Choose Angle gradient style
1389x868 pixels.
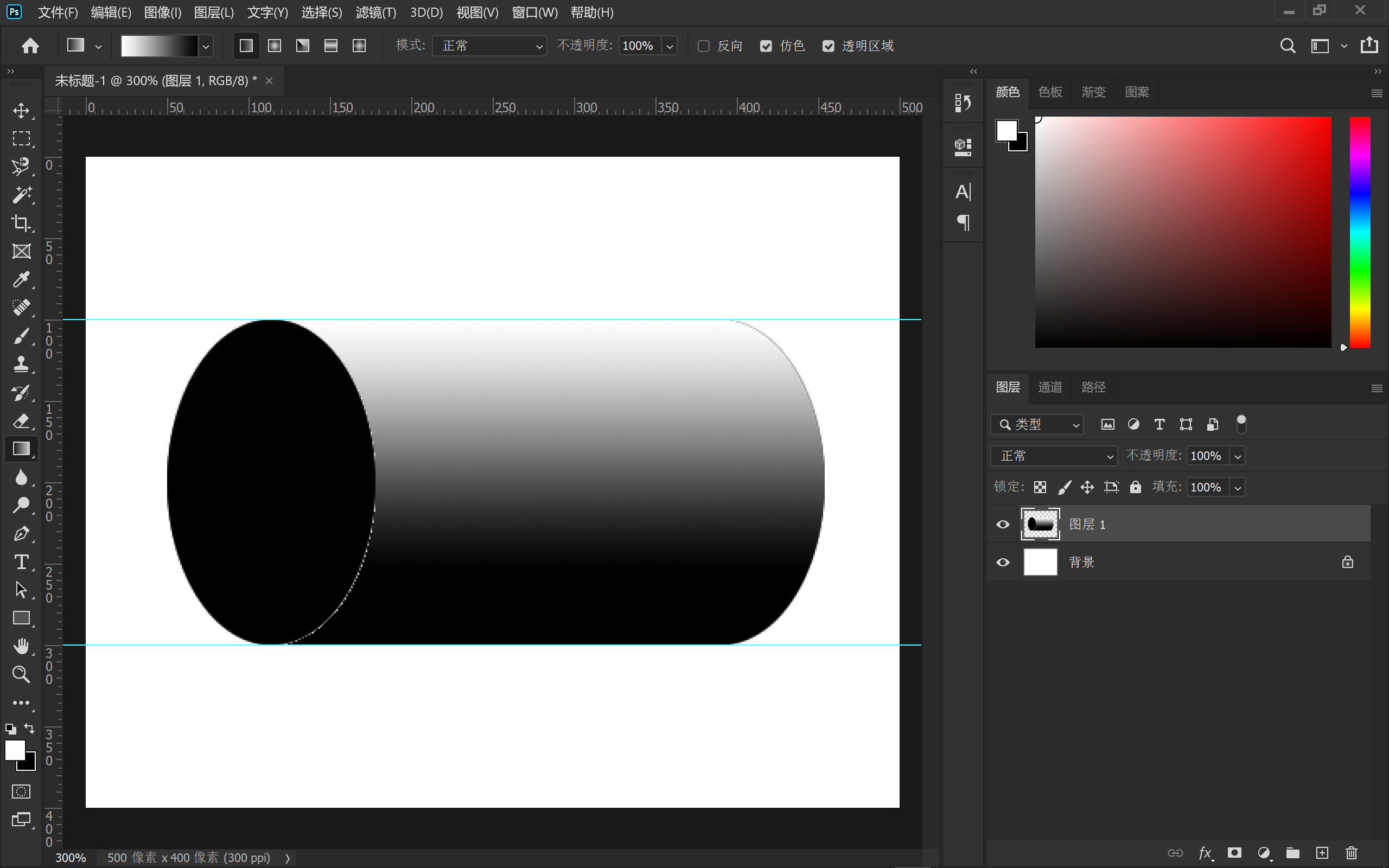[302, 46]
